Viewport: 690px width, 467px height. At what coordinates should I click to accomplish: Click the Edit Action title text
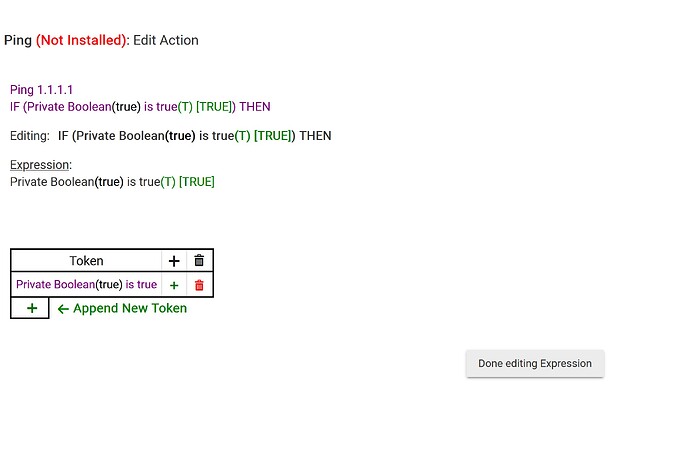(166, 41)
